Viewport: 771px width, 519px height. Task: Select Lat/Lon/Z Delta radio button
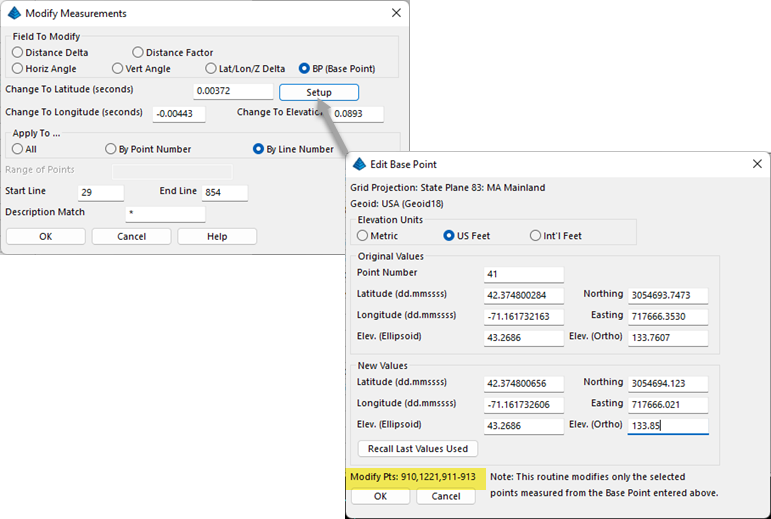pyautogui.click(x=211, y=69)
